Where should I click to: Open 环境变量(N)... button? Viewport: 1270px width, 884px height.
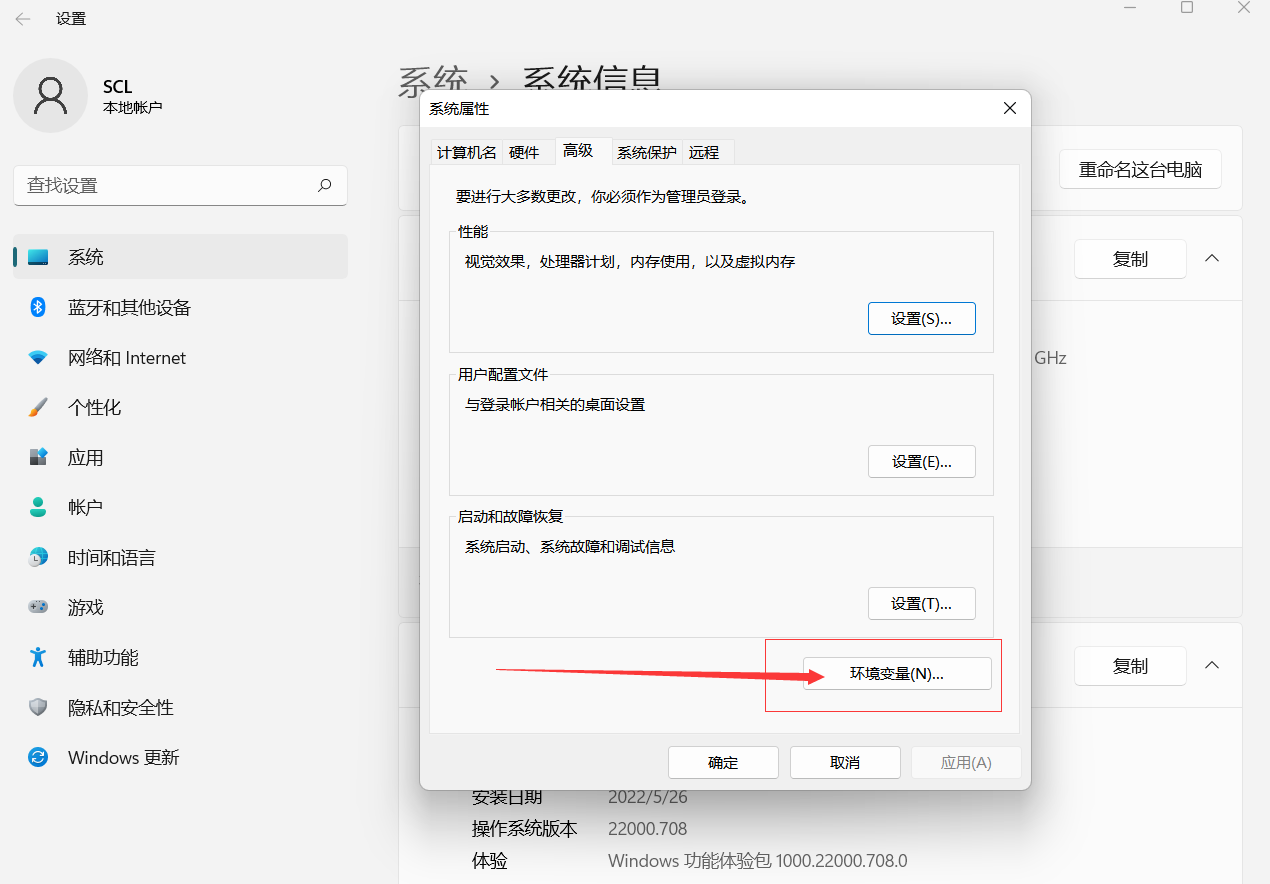[x=897, y=673]
